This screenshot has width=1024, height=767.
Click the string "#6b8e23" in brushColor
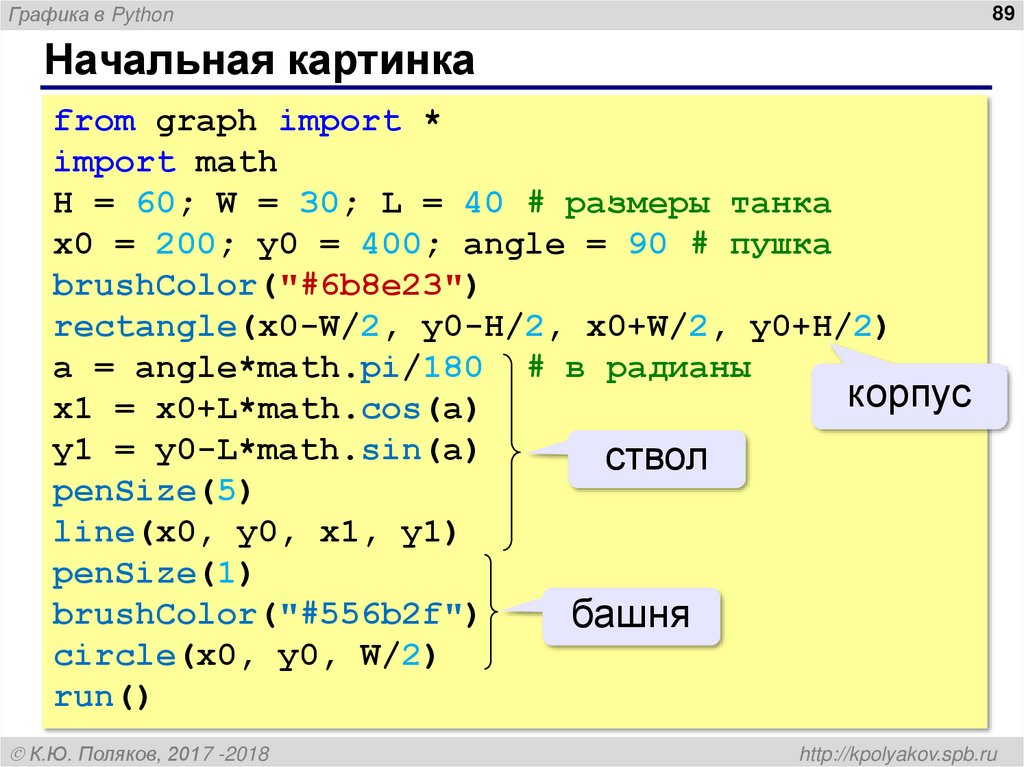point(371,286)
